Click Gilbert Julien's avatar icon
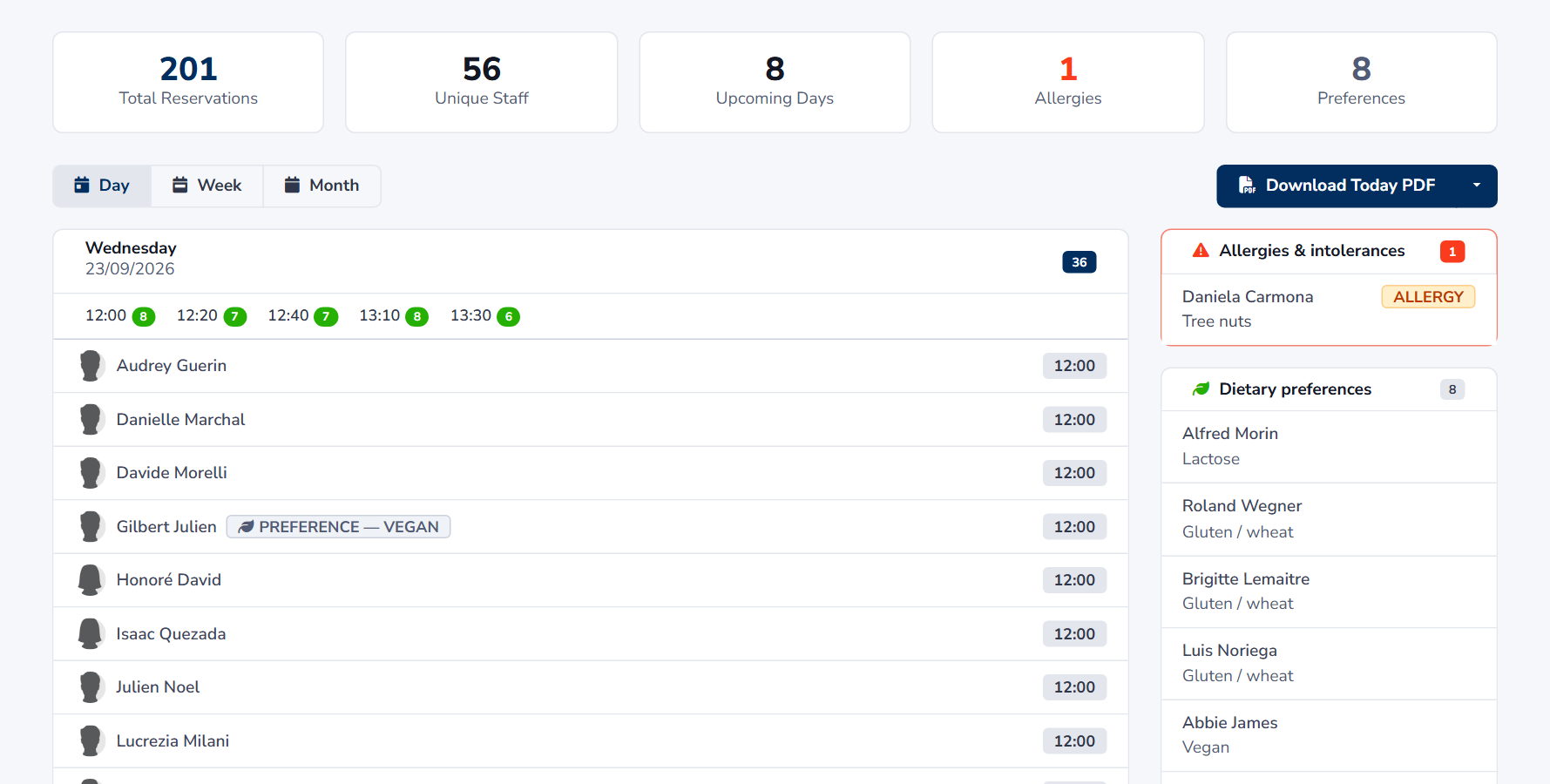Viewport: 1550px width, 784px height. pyautogui.click(x=91, y=527)
